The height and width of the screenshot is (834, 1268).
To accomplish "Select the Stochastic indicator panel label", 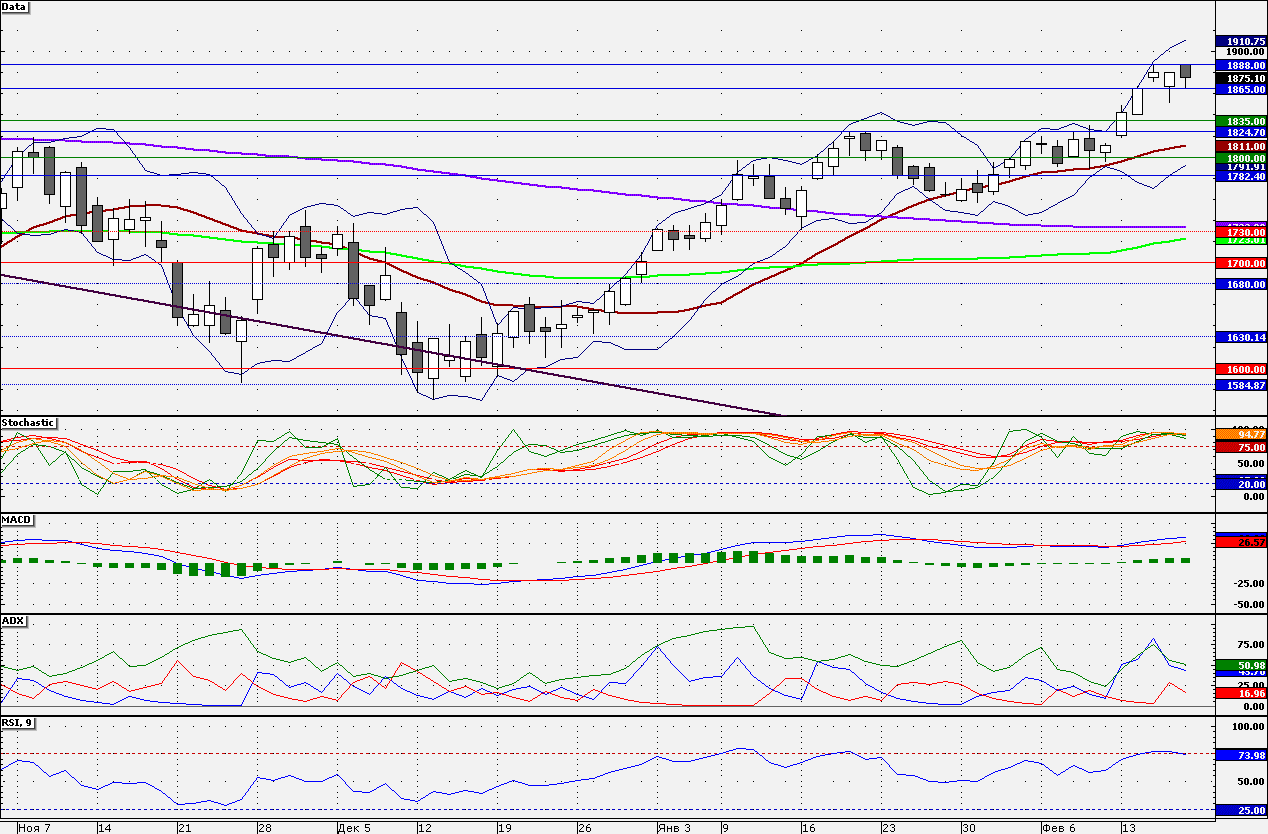I will click(28, 423).
